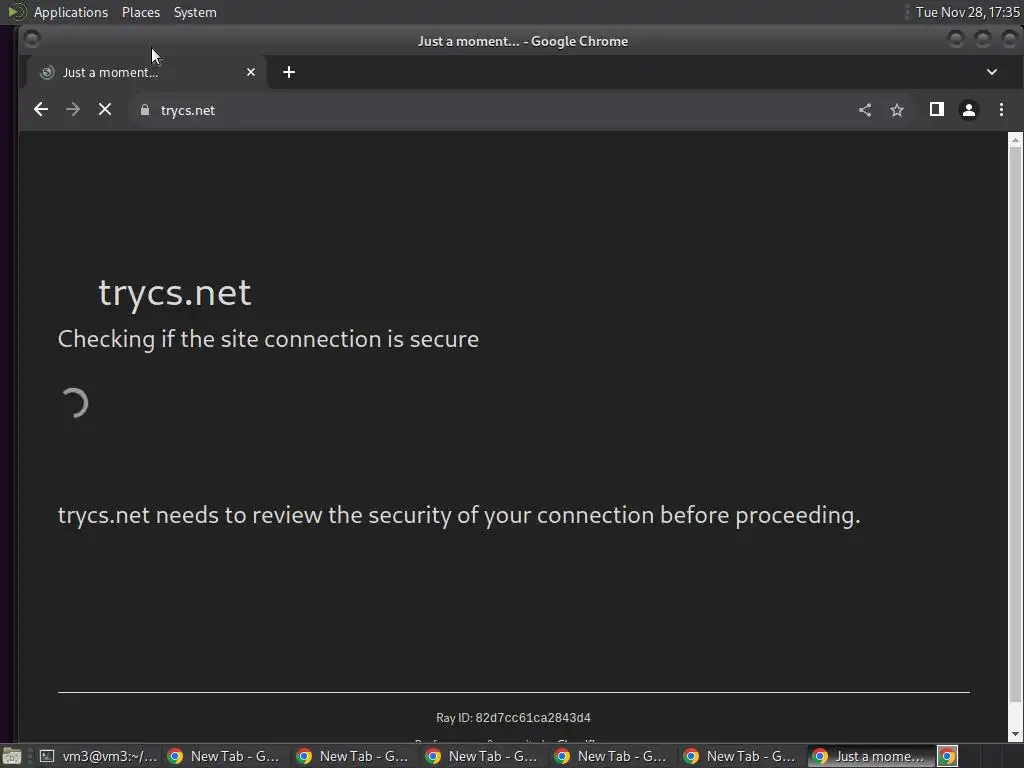
Task: Click the forward navigation arrow
Action: coord(73,110)
